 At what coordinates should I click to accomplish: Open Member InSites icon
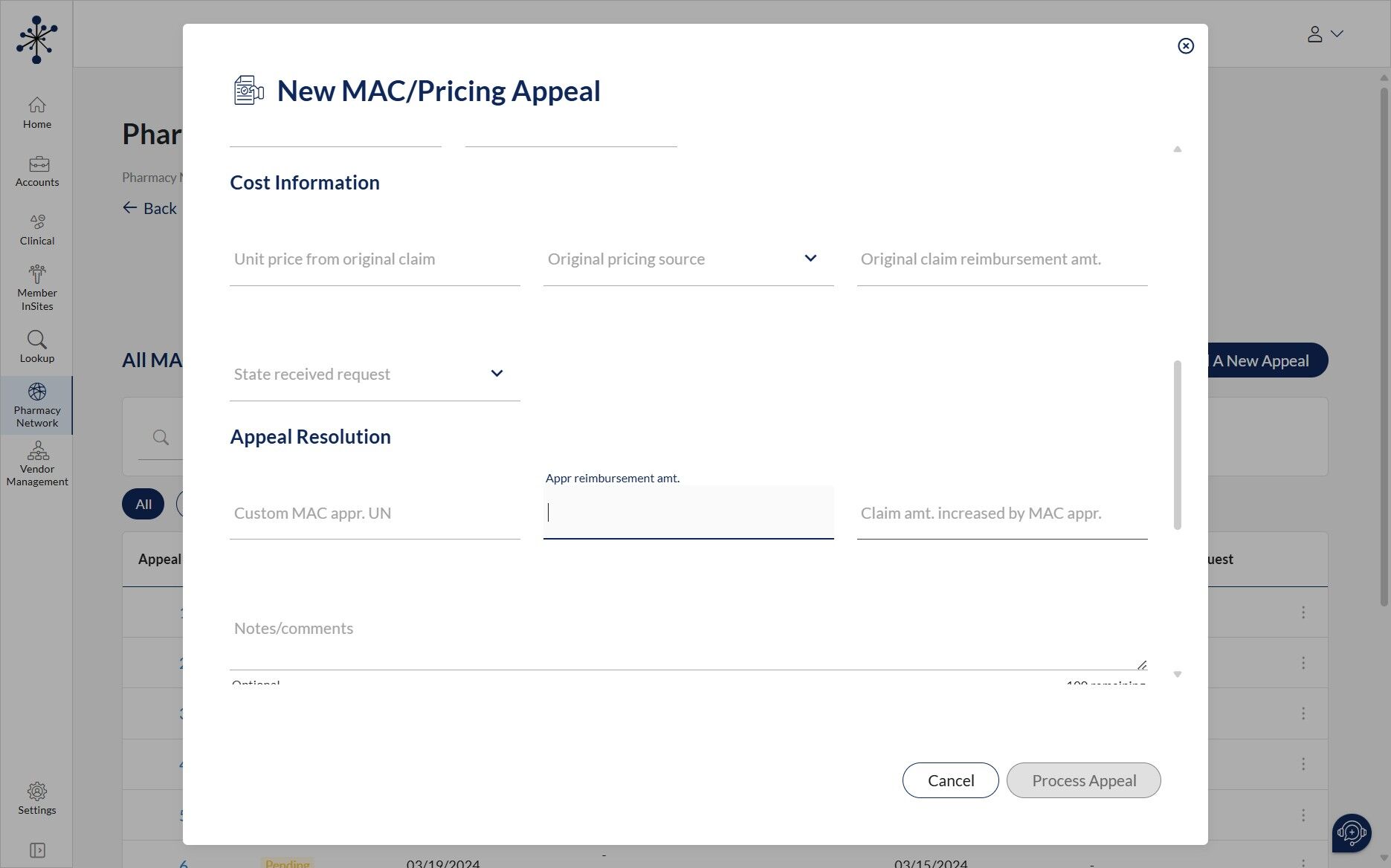(x=37, y=274)
